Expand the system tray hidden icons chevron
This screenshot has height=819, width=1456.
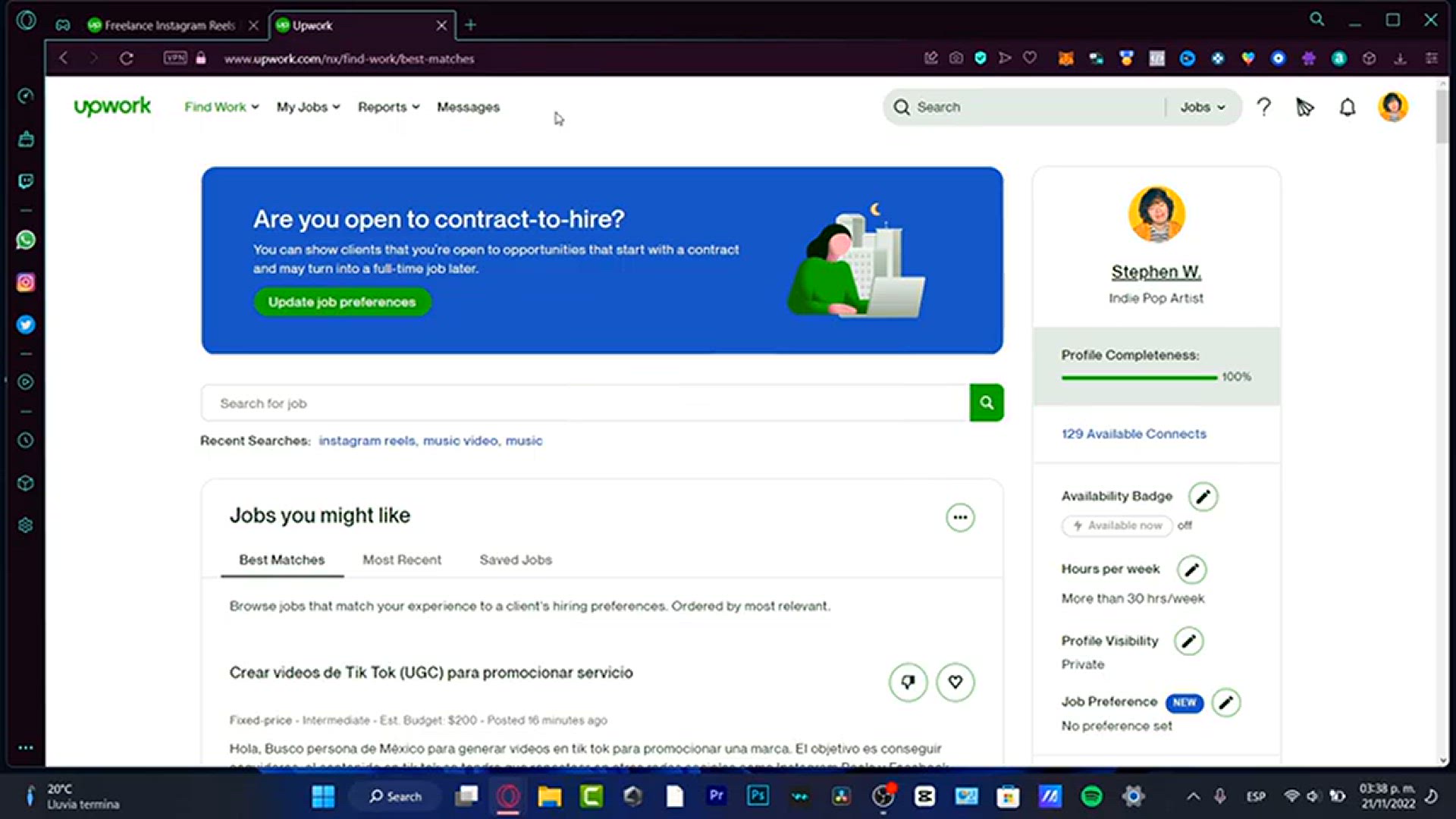coord(1193,796)
